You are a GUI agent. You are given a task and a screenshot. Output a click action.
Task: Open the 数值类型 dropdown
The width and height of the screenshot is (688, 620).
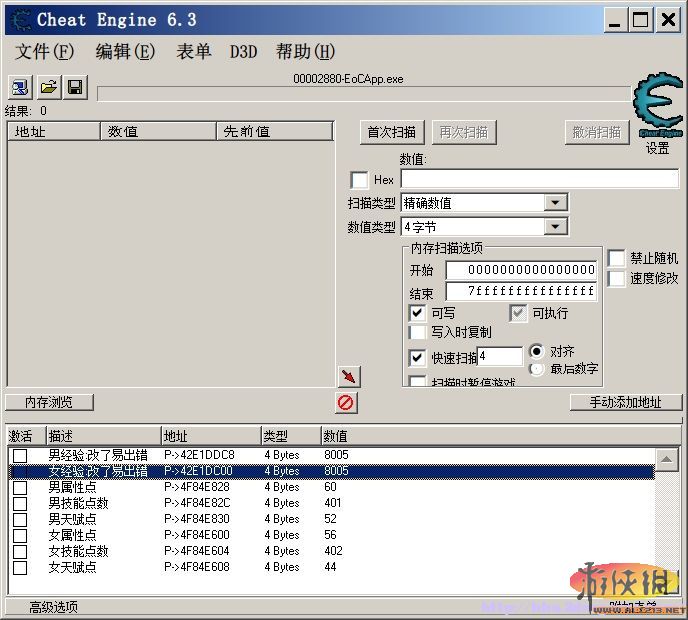(x=555, y=227)
